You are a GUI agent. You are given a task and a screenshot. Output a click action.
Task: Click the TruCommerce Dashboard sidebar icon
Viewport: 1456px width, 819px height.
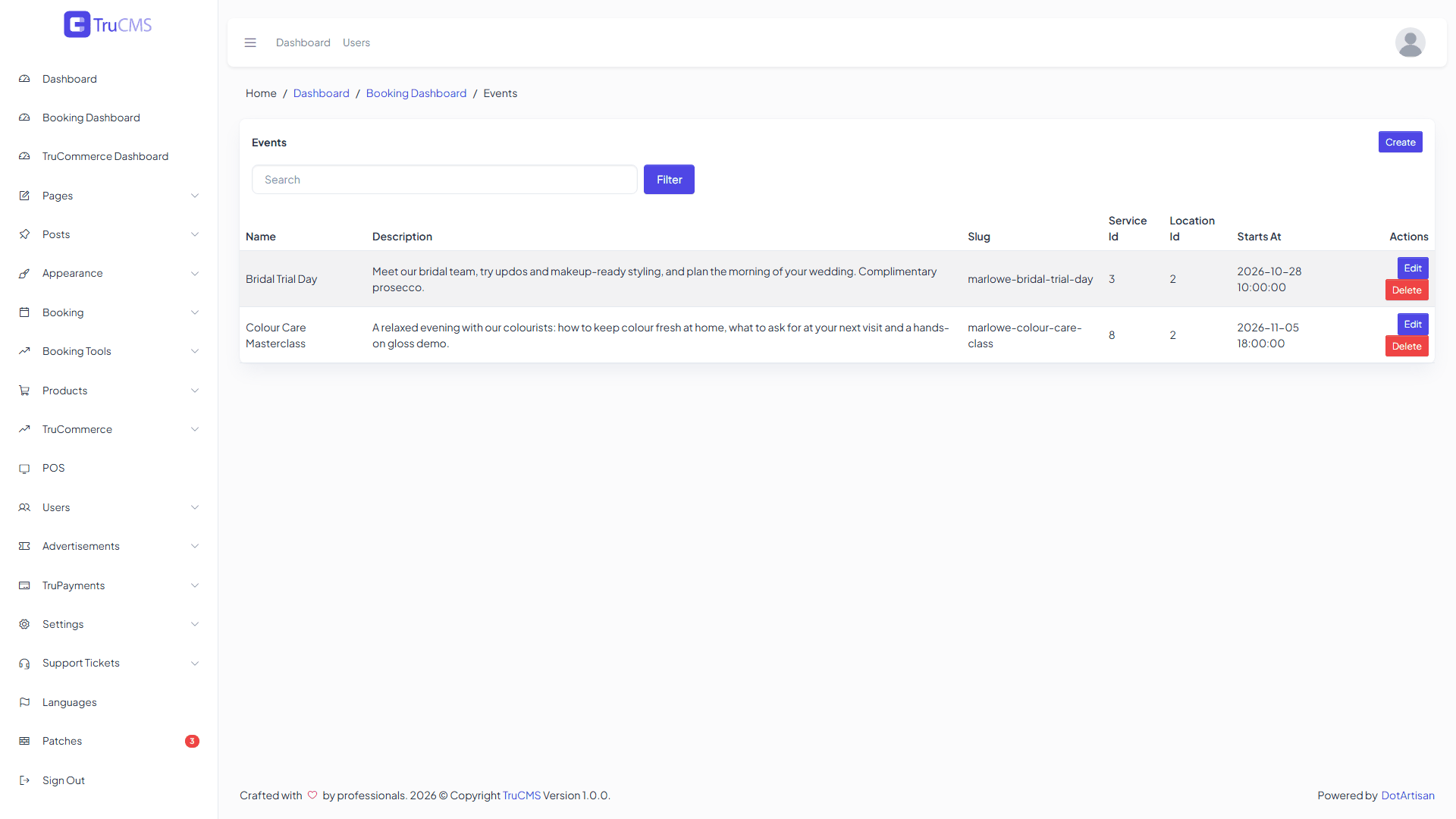click(x=24, y=156)
